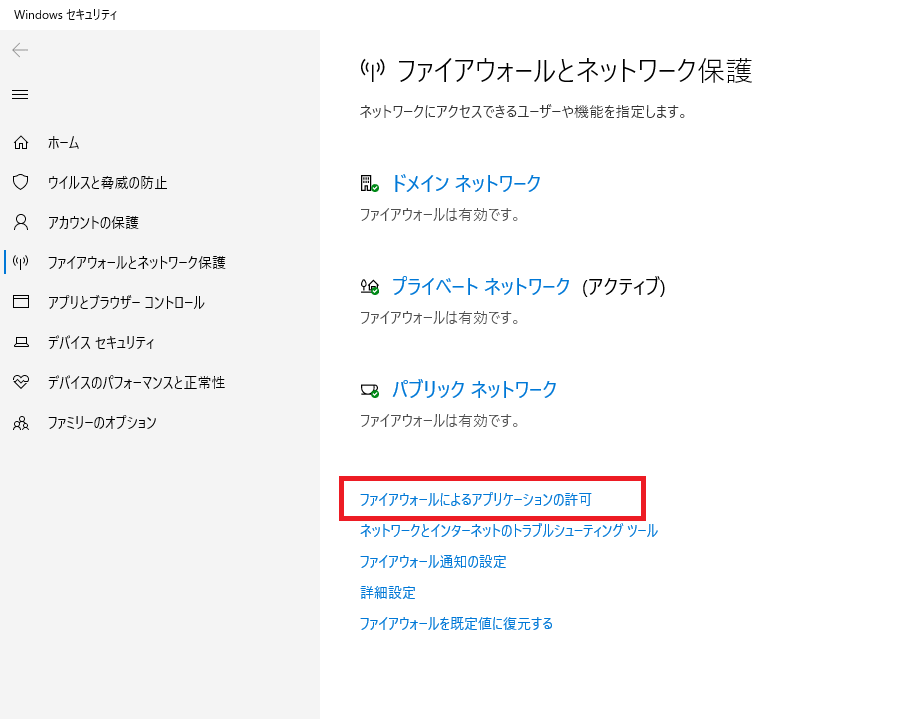Screen dimensions: 914x719
Task: Open アプリとブラウザー コントロール
Action: [x=126, y=303]
